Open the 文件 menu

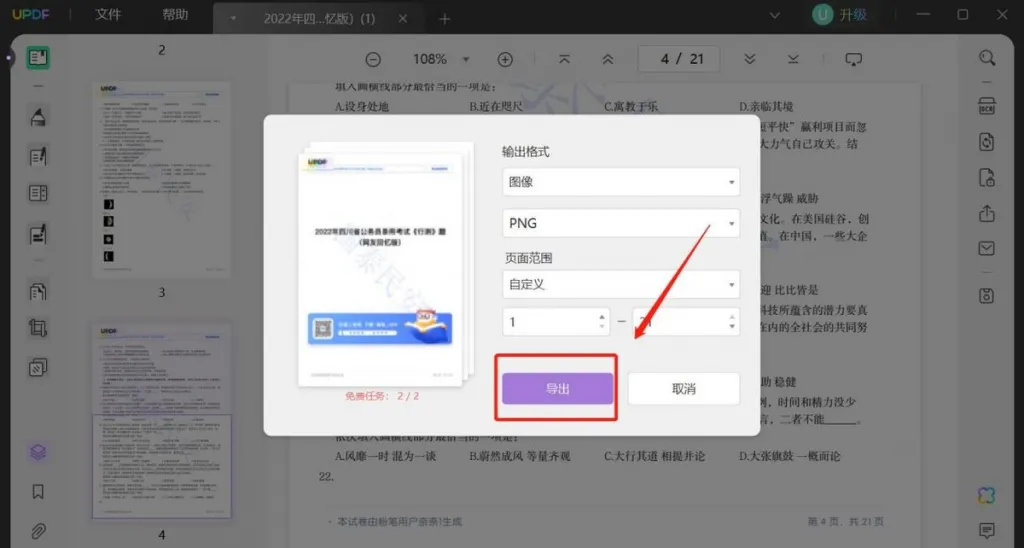[108, 15]
